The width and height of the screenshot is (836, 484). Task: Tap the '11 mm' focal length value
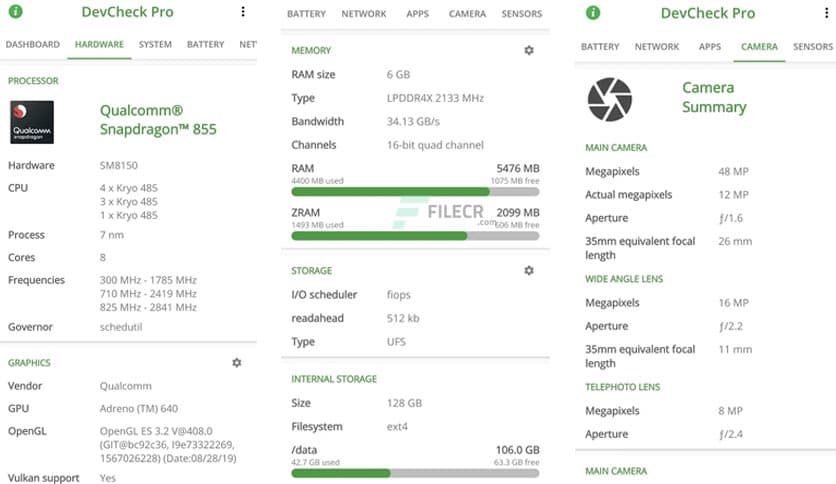(x=735, y=350)
